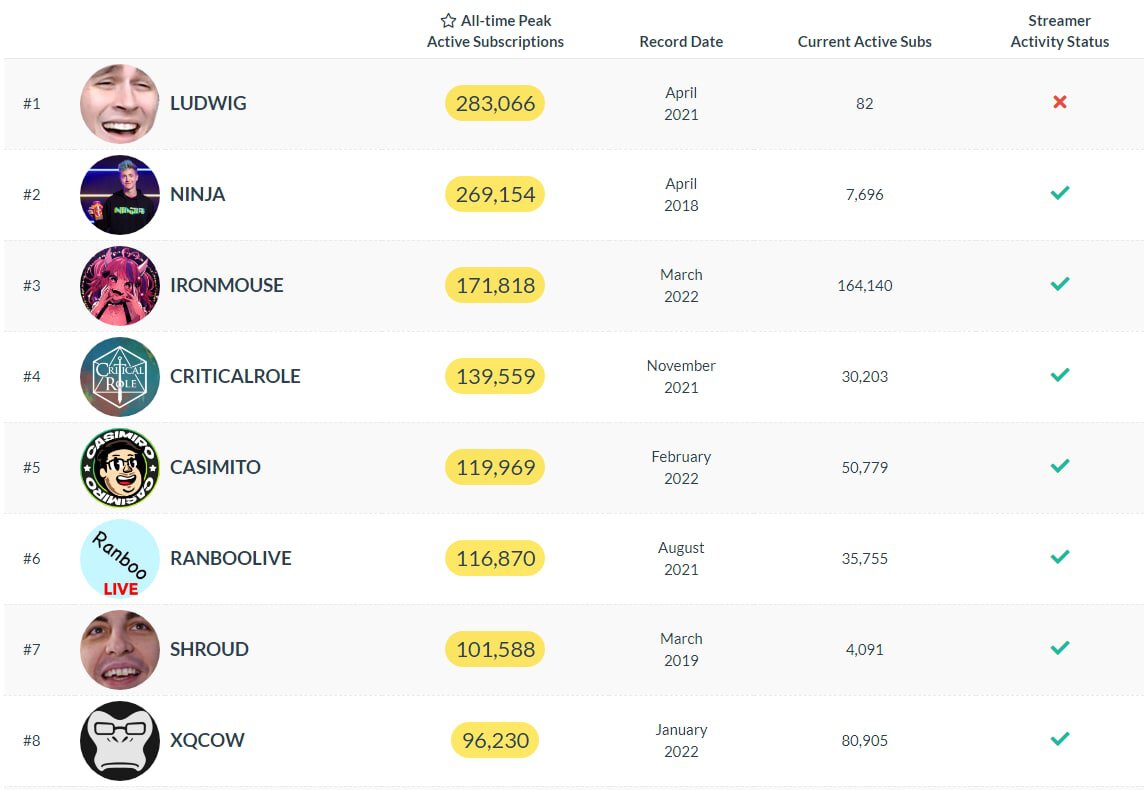Select Shroud's face avatar
1147x790 pixels.
pos(120,650)
